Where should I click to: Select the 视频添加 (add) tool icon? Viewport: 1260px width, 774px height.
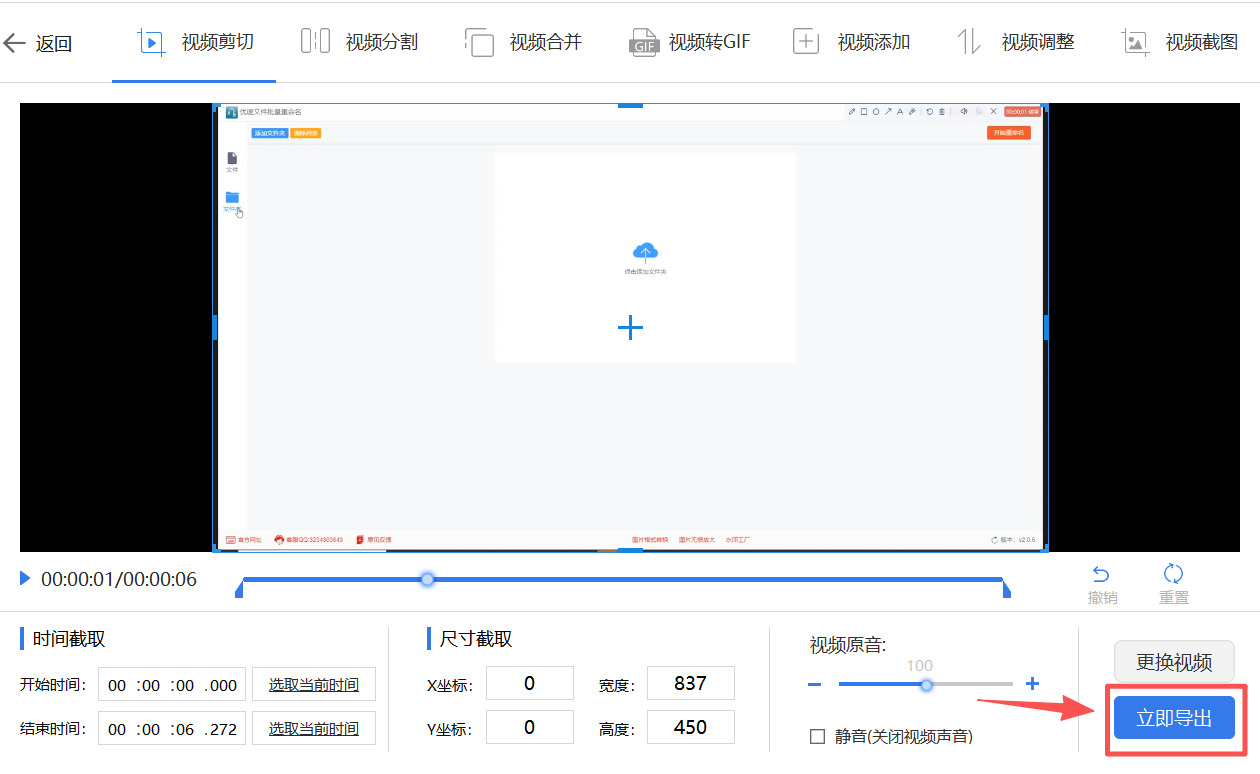(x=806, y=42)
